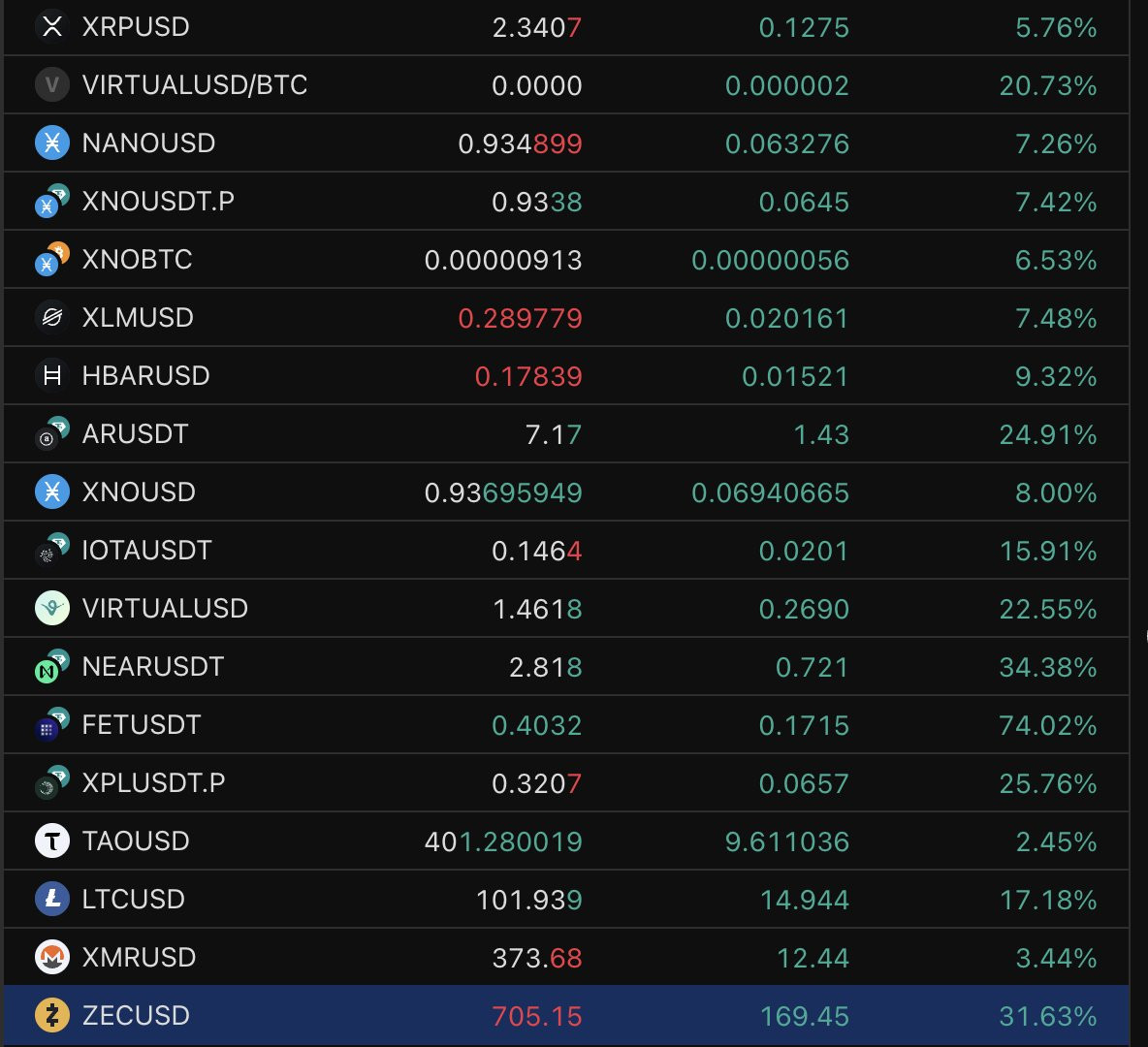Screen dimensions: 1148x1047
Task: Click the XNOUSDT.P paired coin icon
Action: (52, 202)
